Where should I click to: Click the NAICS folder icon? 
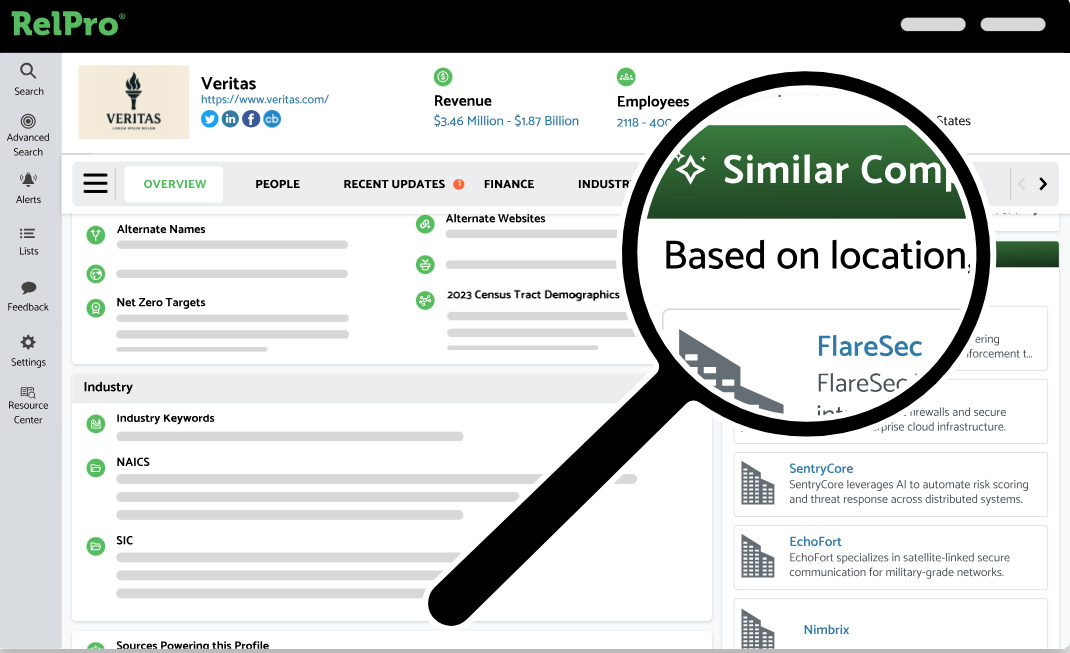[x=96, y=468]
